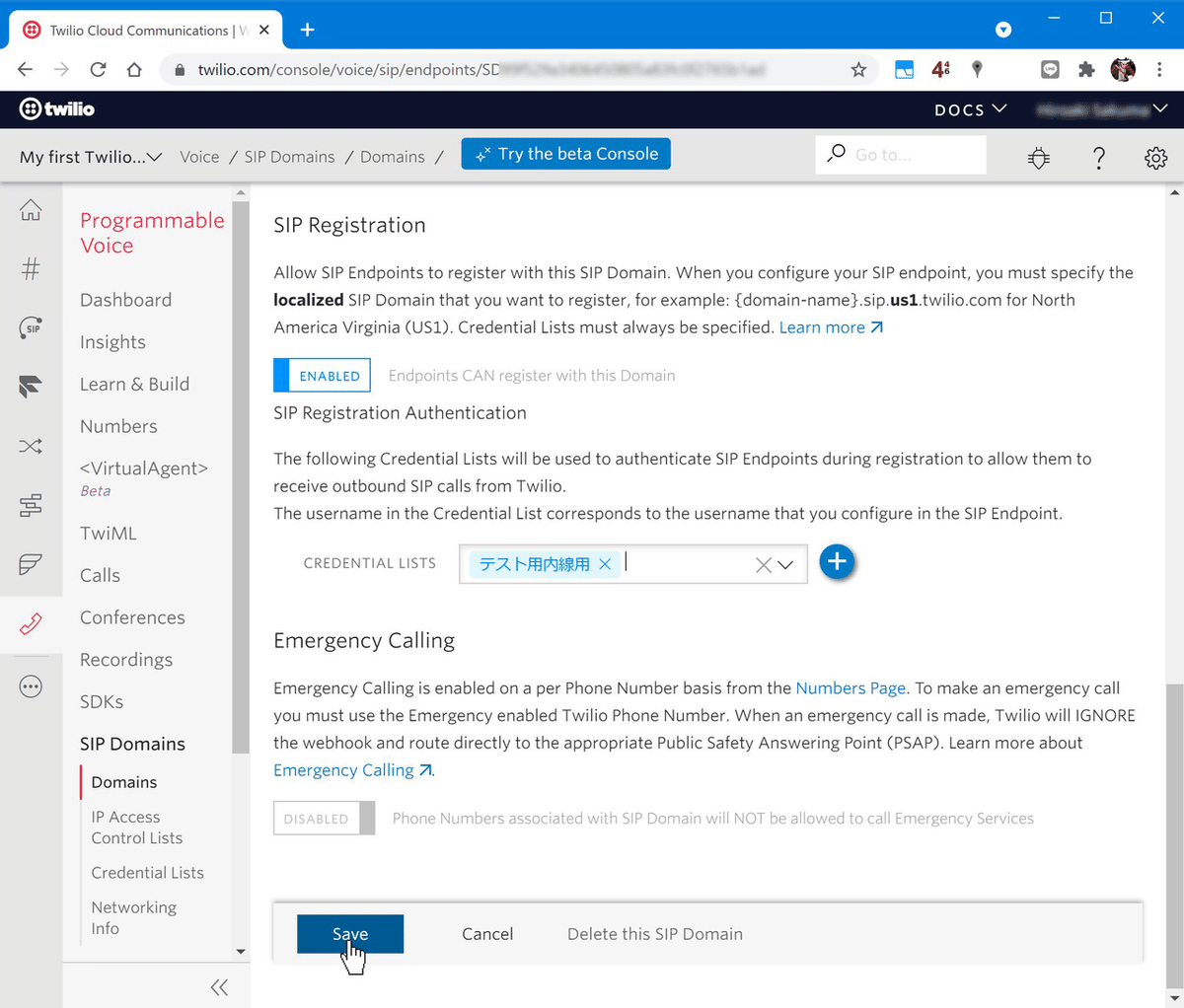Open the Insights menu item
The image size is (1184, 1008).
(x=112, y=342)
